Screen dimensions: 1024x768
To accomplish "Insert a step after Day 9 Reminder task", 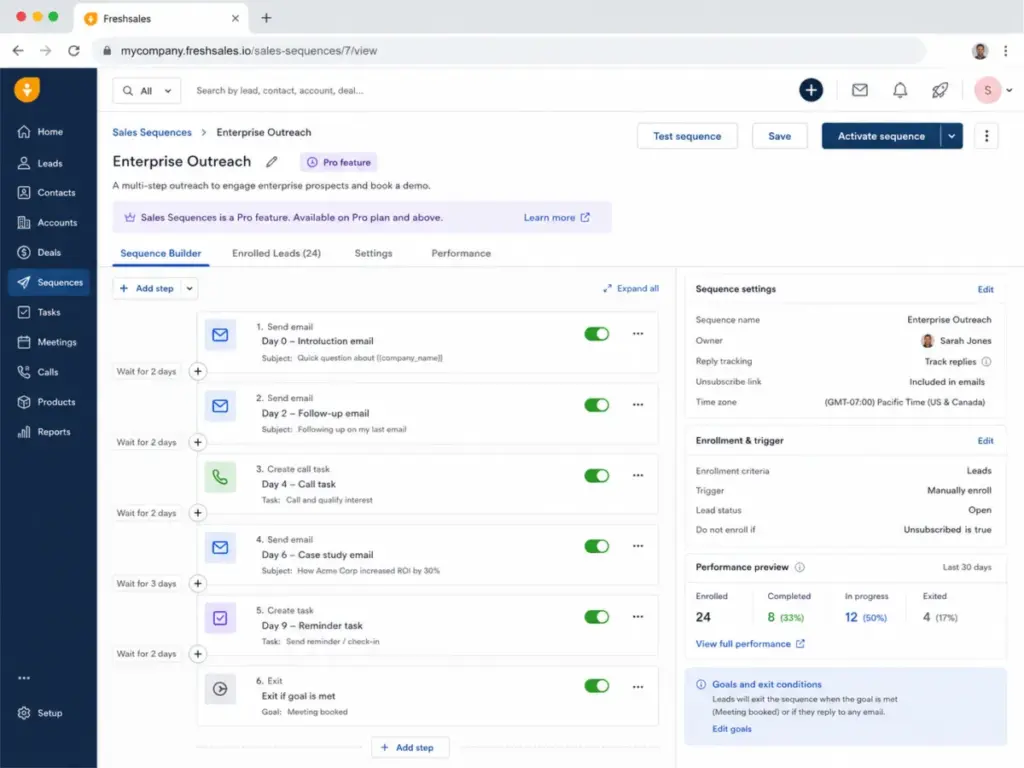I will coord(197,654).
